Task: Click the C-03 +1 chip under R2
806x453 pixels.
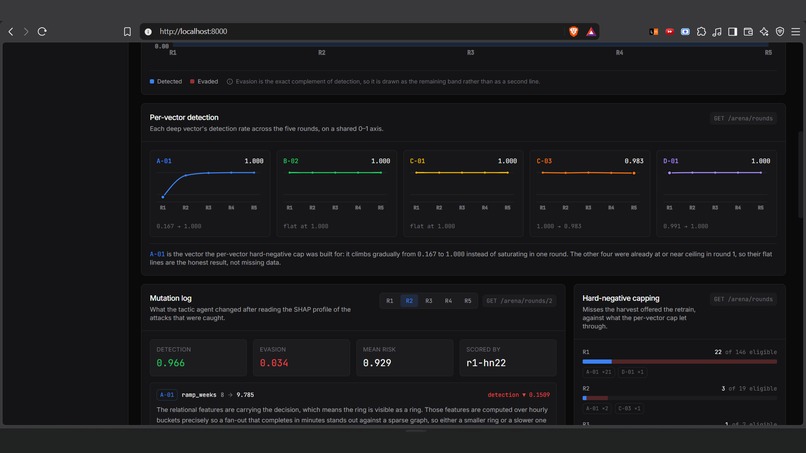Action: (x=629, y=408)
